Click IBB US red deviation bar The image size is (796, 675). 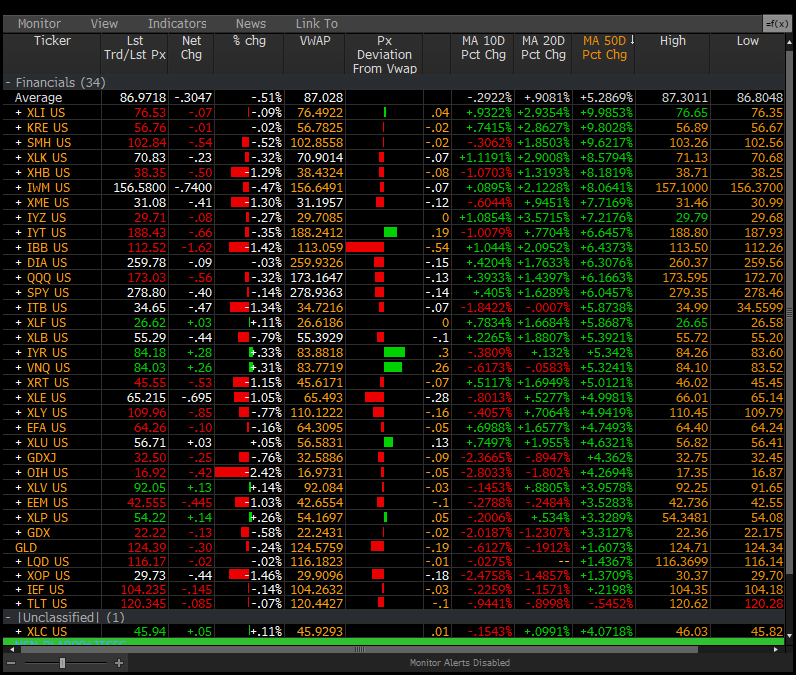[365, 248]
